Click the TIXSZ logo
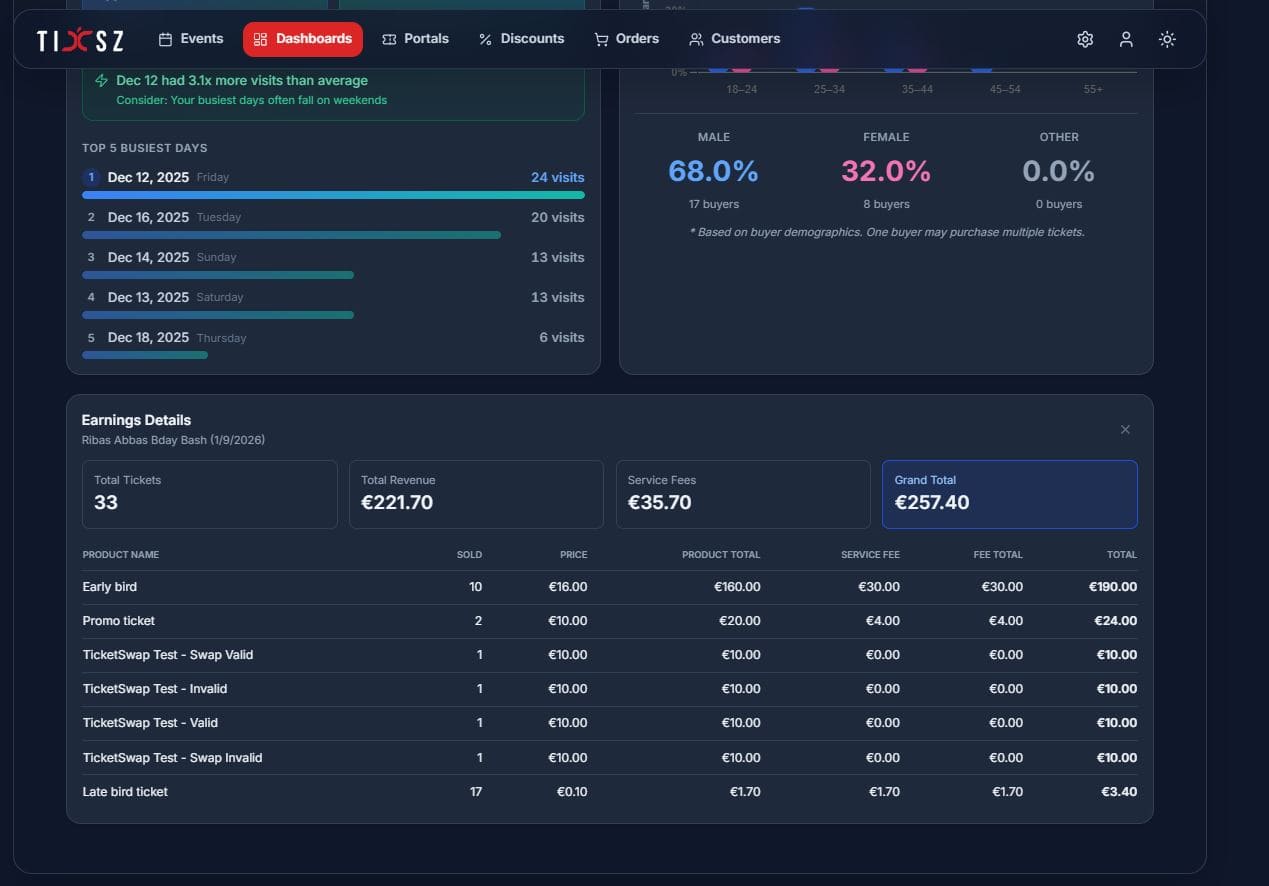This screenshot has height=886, width=1269. click(x=80, y=40)
